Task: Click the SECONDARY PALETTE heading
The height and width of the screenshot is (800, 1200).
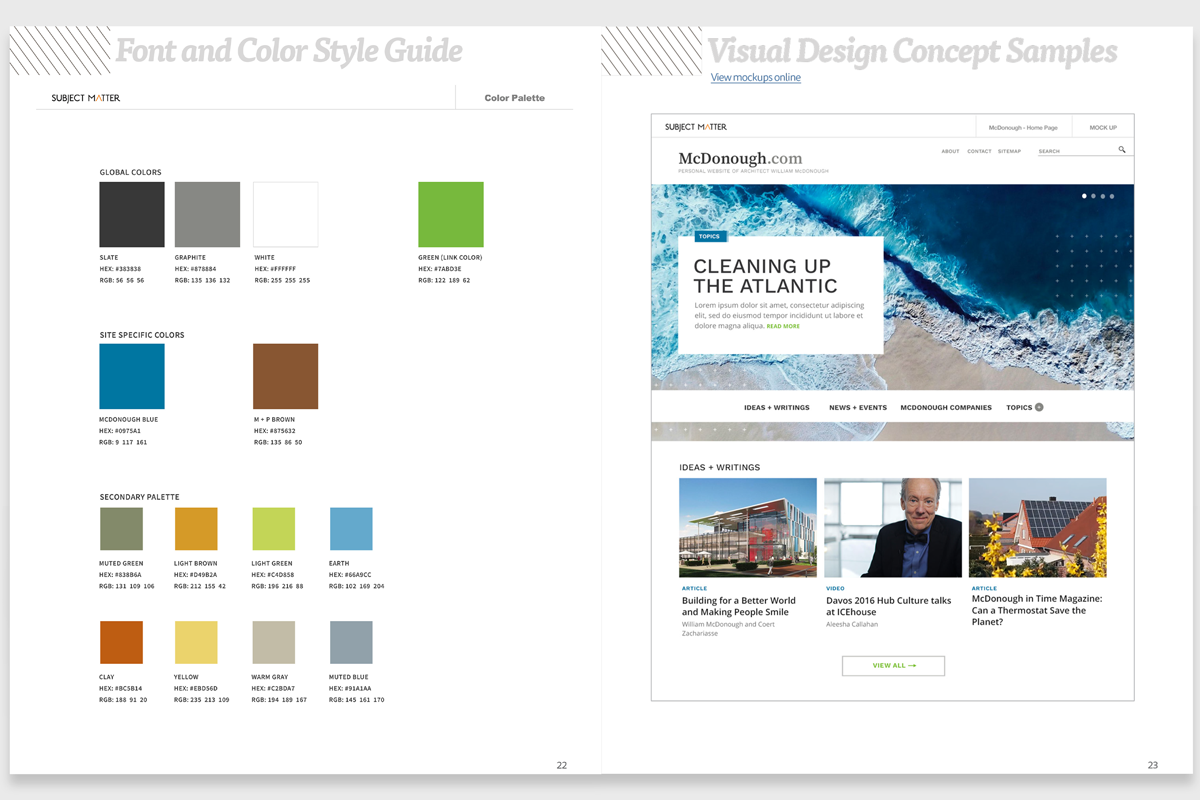Action: pos(139,497)
